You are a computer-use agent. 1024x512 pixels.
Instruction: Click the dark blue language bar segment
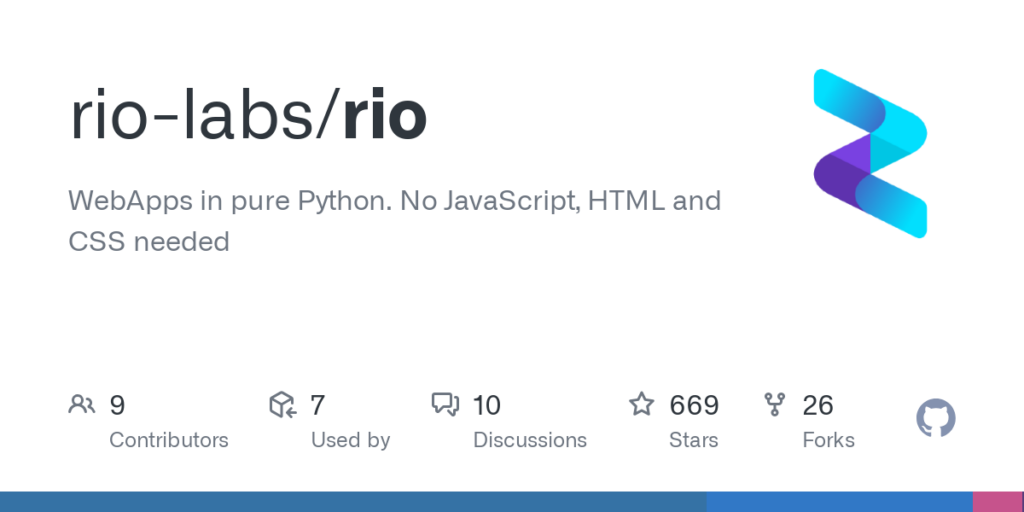[352, 501]
